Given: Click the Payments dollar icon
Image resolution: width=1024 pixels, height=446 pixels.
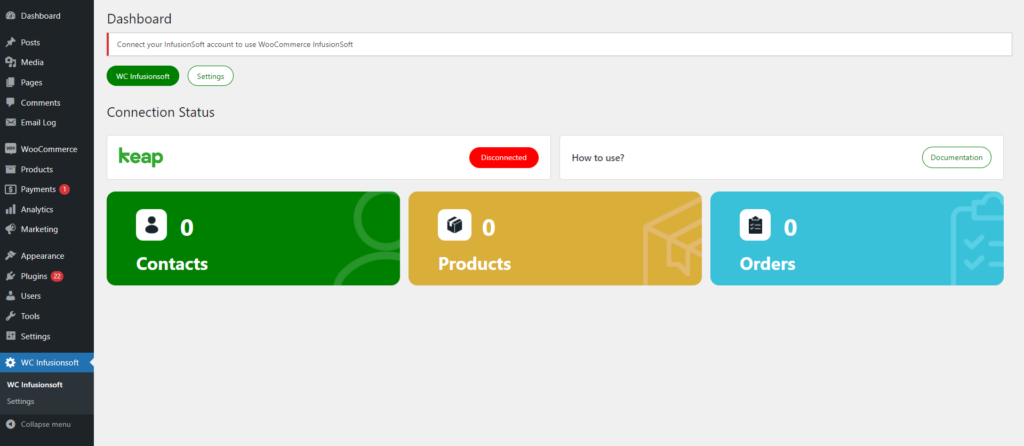Looking at the screenshot, I should coord(10,189).
